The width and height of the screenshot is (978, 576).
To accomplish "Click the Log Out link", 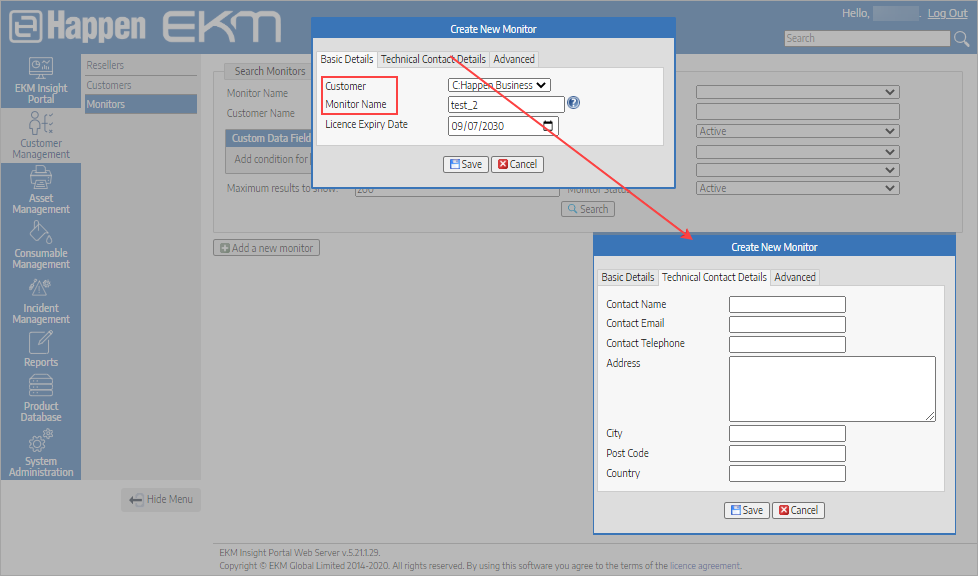I will pos(947,13).
